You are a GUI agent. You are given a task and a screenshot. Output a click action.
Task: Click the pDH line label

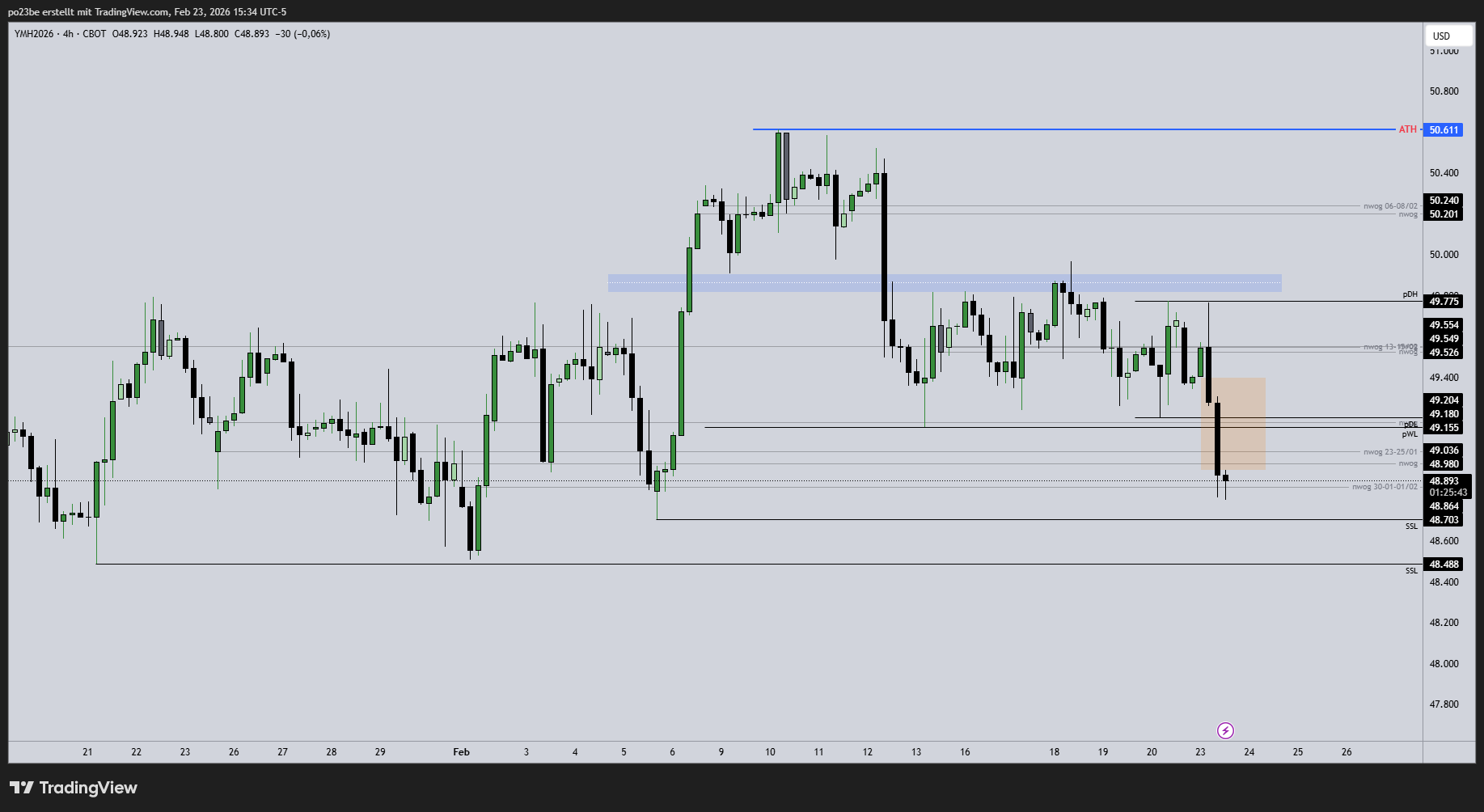pyautogui.click(x=1410, y=294)
